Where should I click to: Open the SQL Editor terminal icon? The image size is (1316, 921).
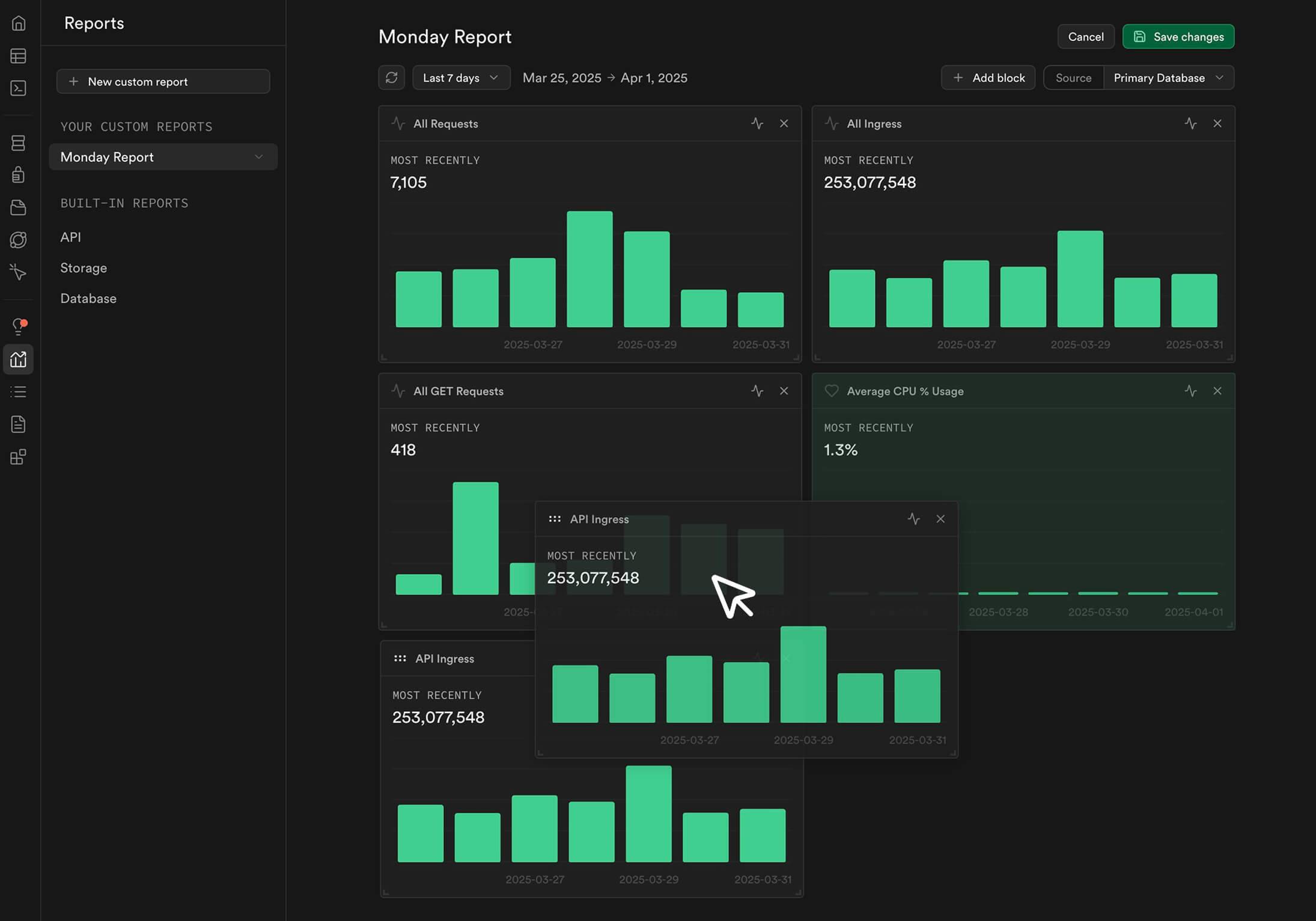19,88
